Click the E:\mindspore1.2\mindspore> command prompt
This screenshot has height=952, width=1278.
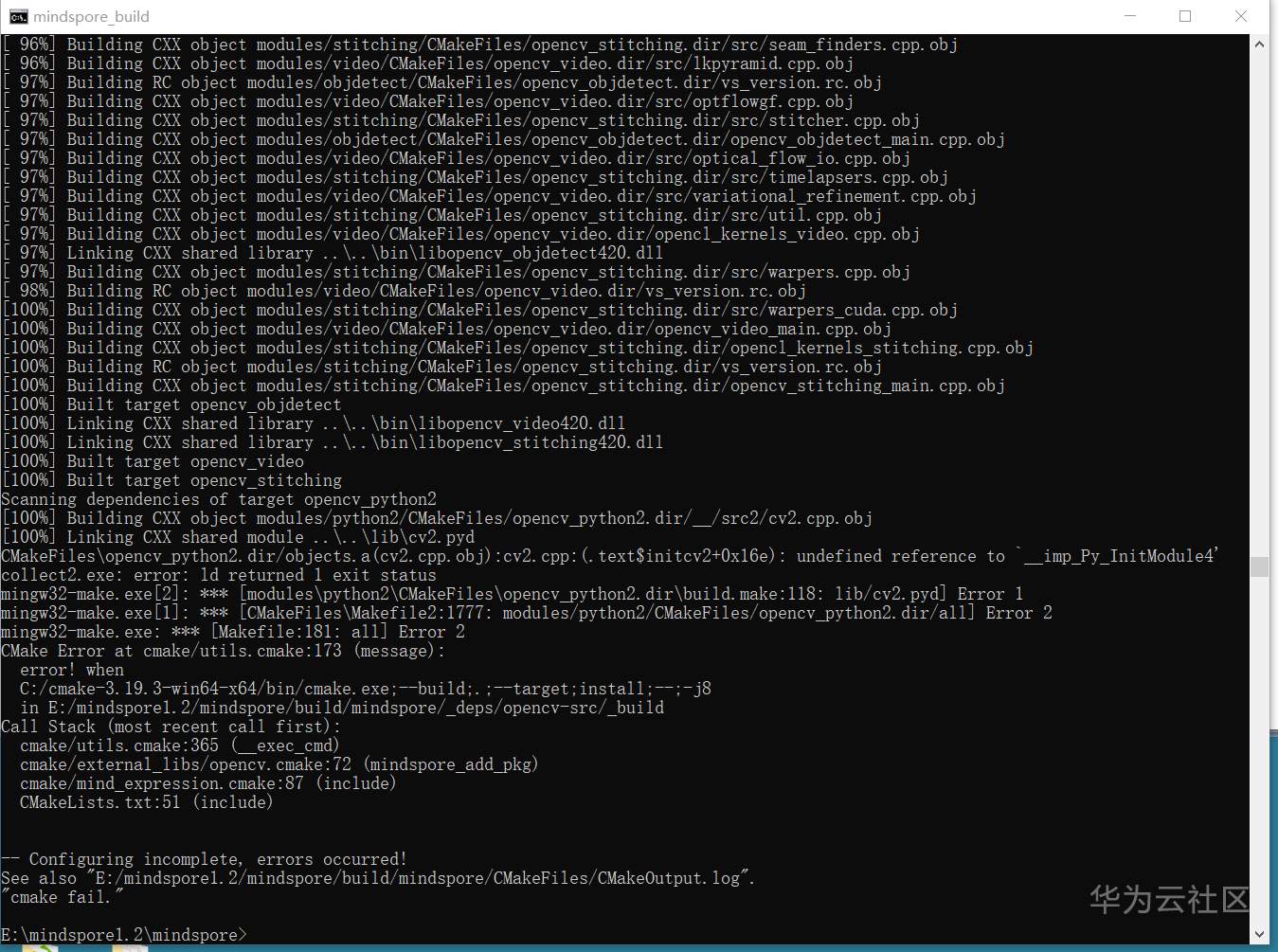(124, 935)
